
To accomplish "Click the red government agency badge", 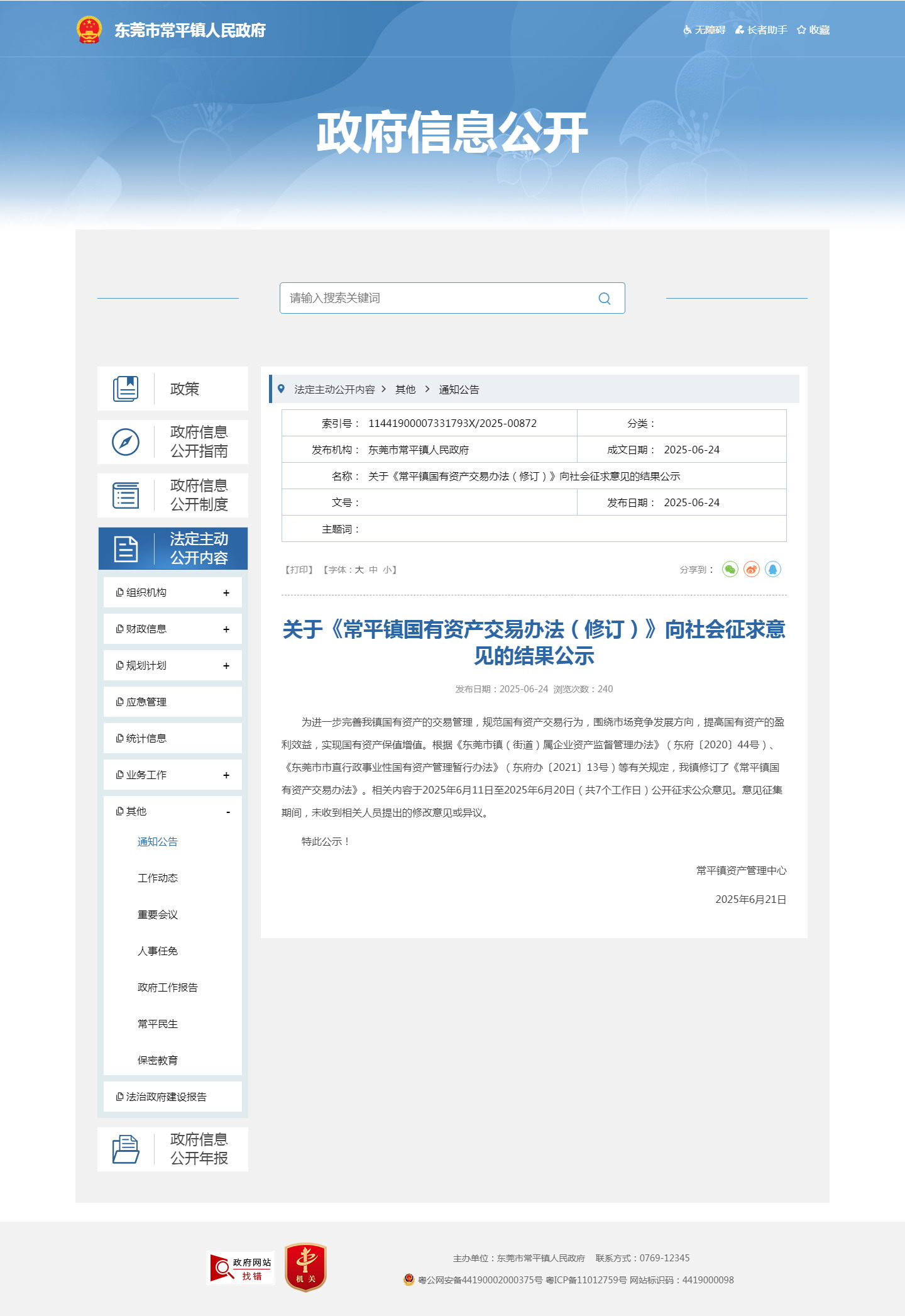I will 305,1267.
